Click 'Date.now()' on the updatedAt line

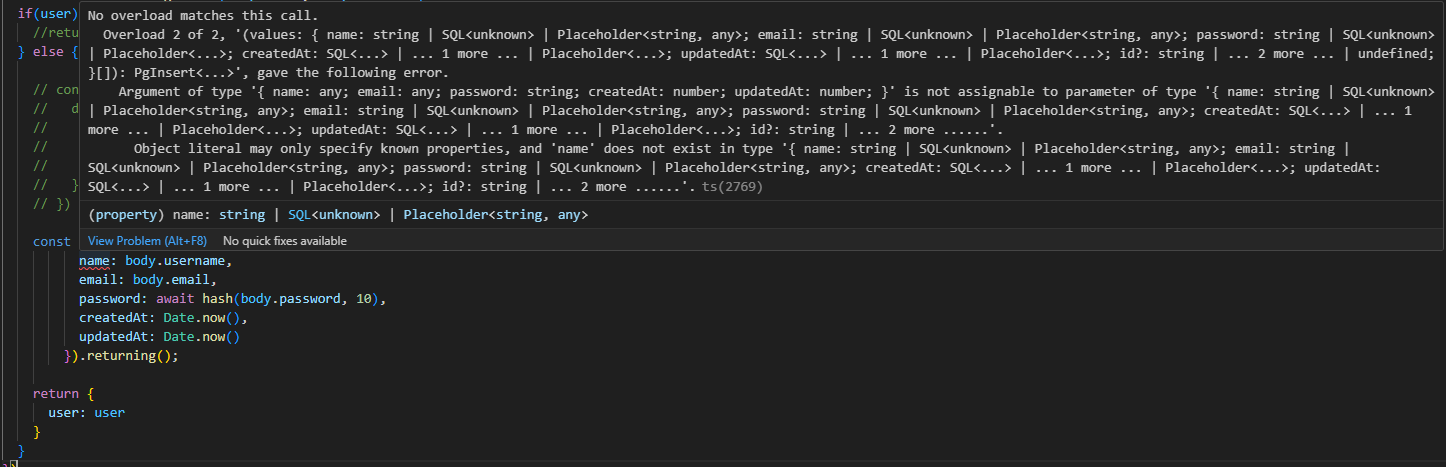201,337
